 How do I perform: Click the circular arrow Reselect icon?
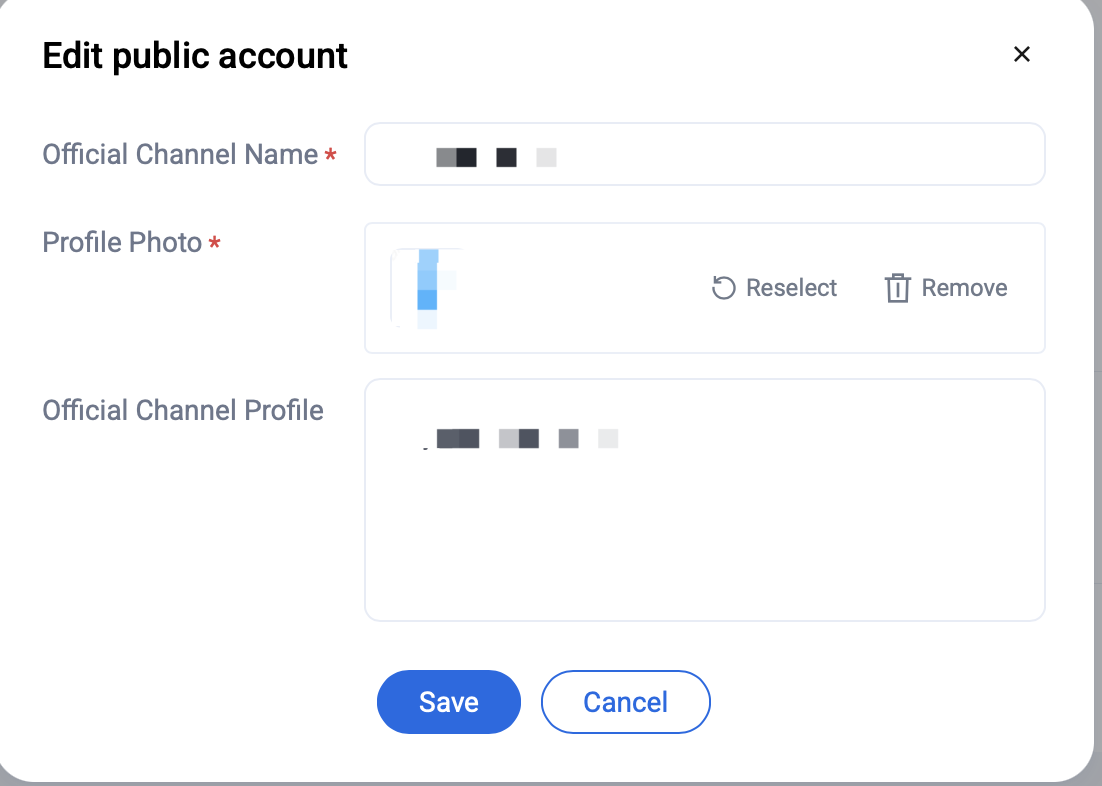click(x=723, y=288)
